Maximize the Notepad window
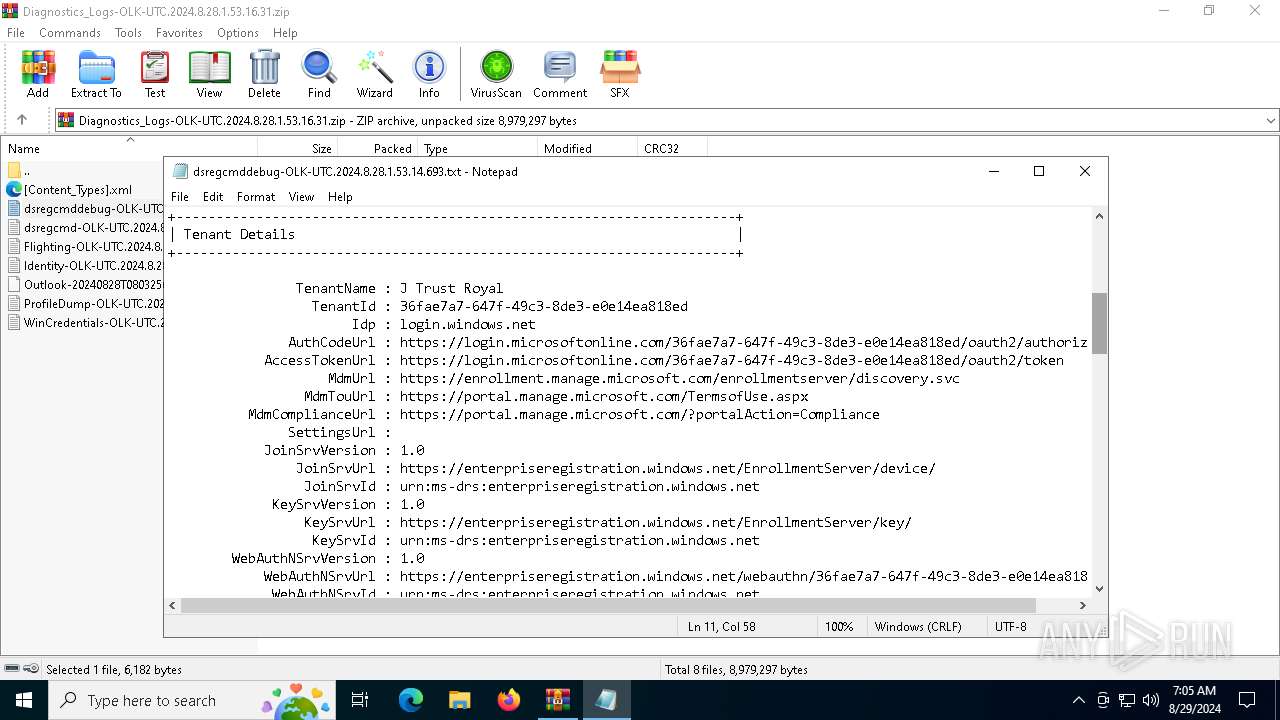The width and height of the screenshot is (1280, 720). point(1039,171)
